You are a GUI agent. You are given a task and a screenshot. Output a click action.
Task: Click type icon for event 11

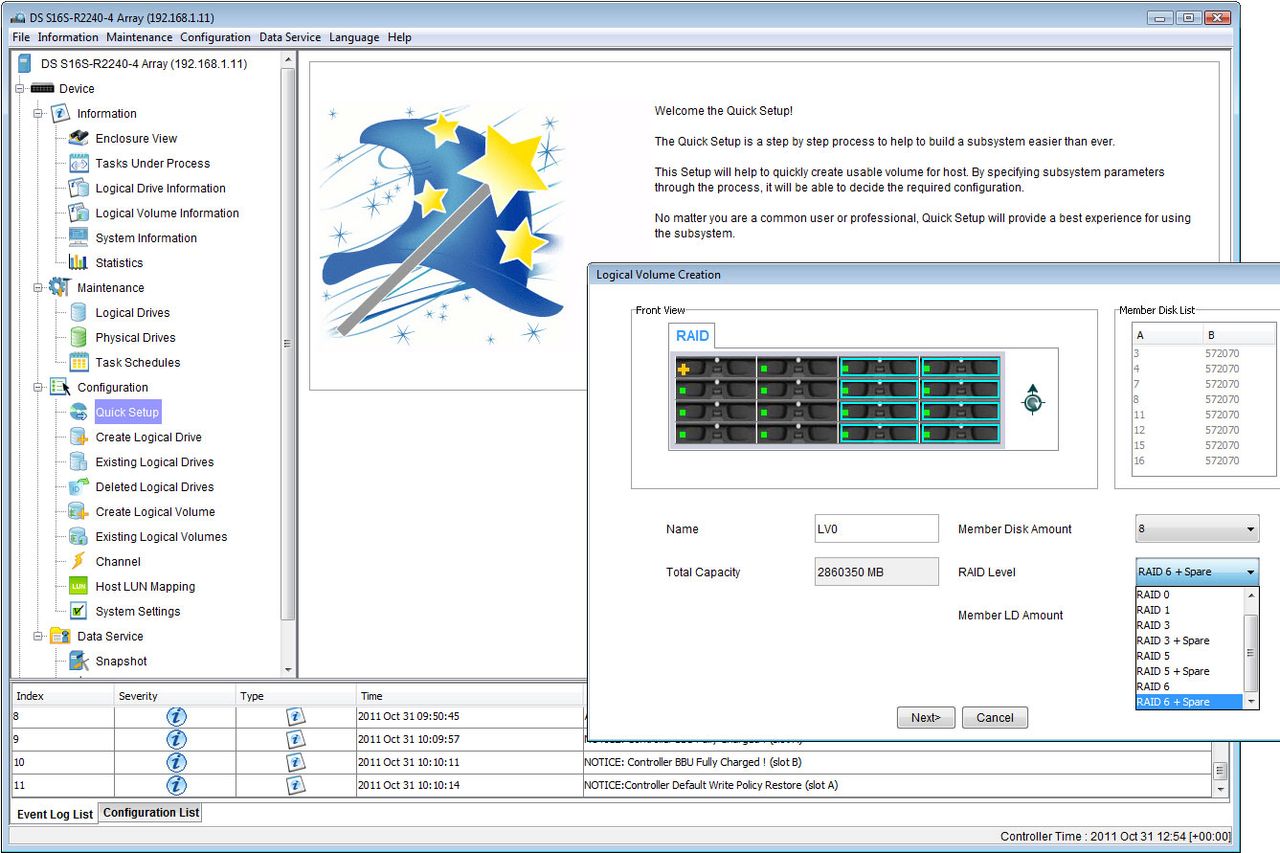(296, 785)
